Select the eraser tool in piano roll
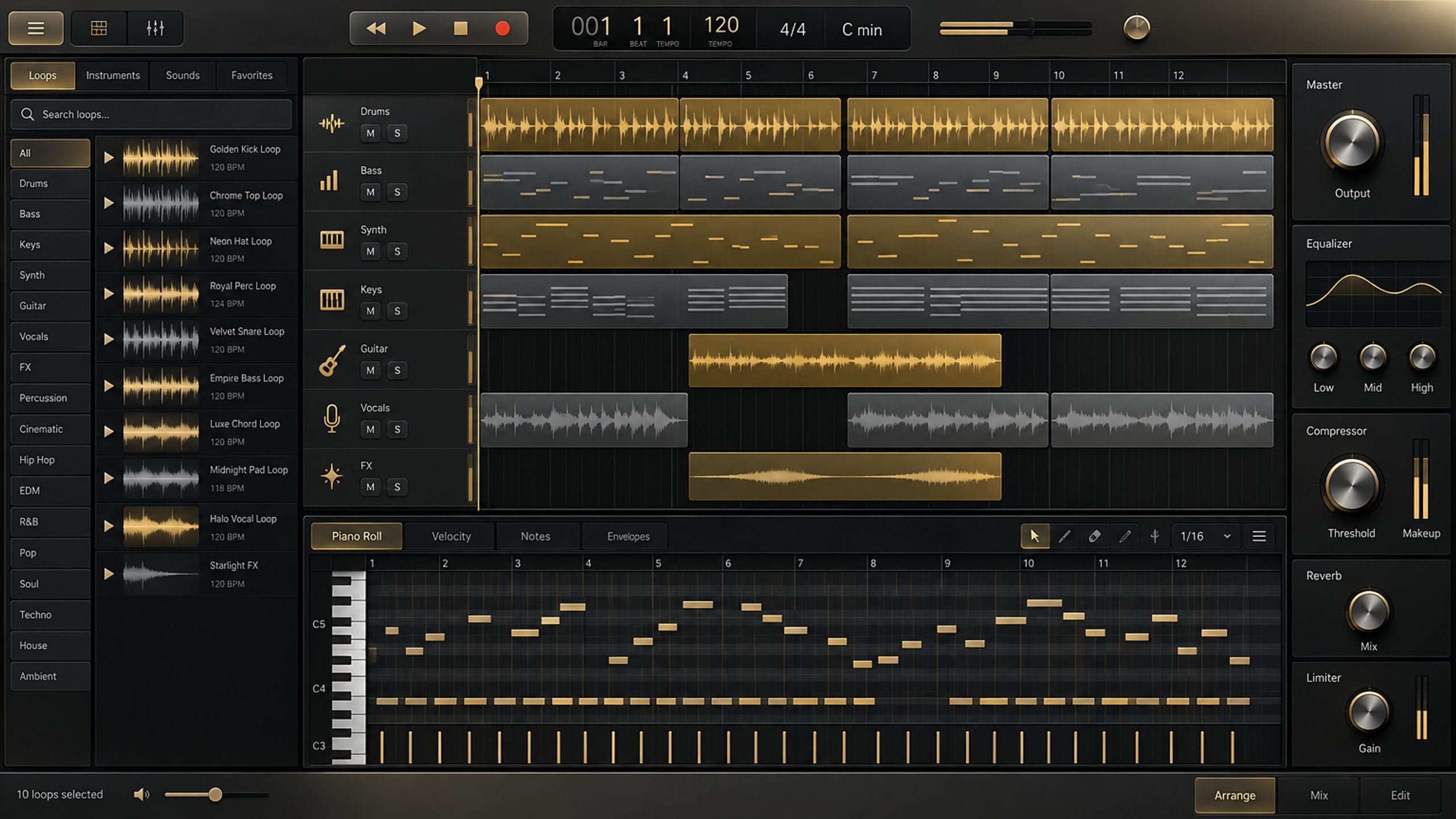1456x819 pixels. tap(1094, 536)
